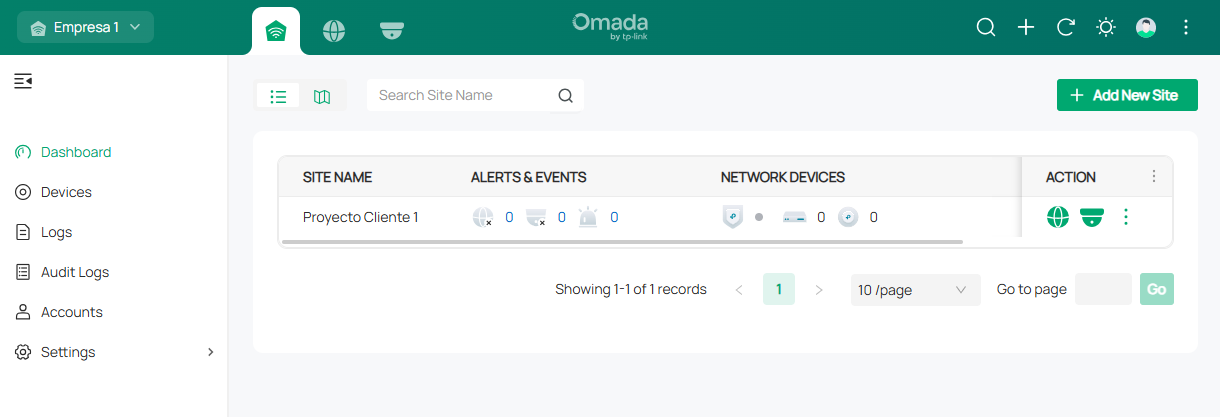Viewport: 1220px width, 417px height.
Task: Launch network view for Proyecto Cliente 1
Action: pos(1058,216)
